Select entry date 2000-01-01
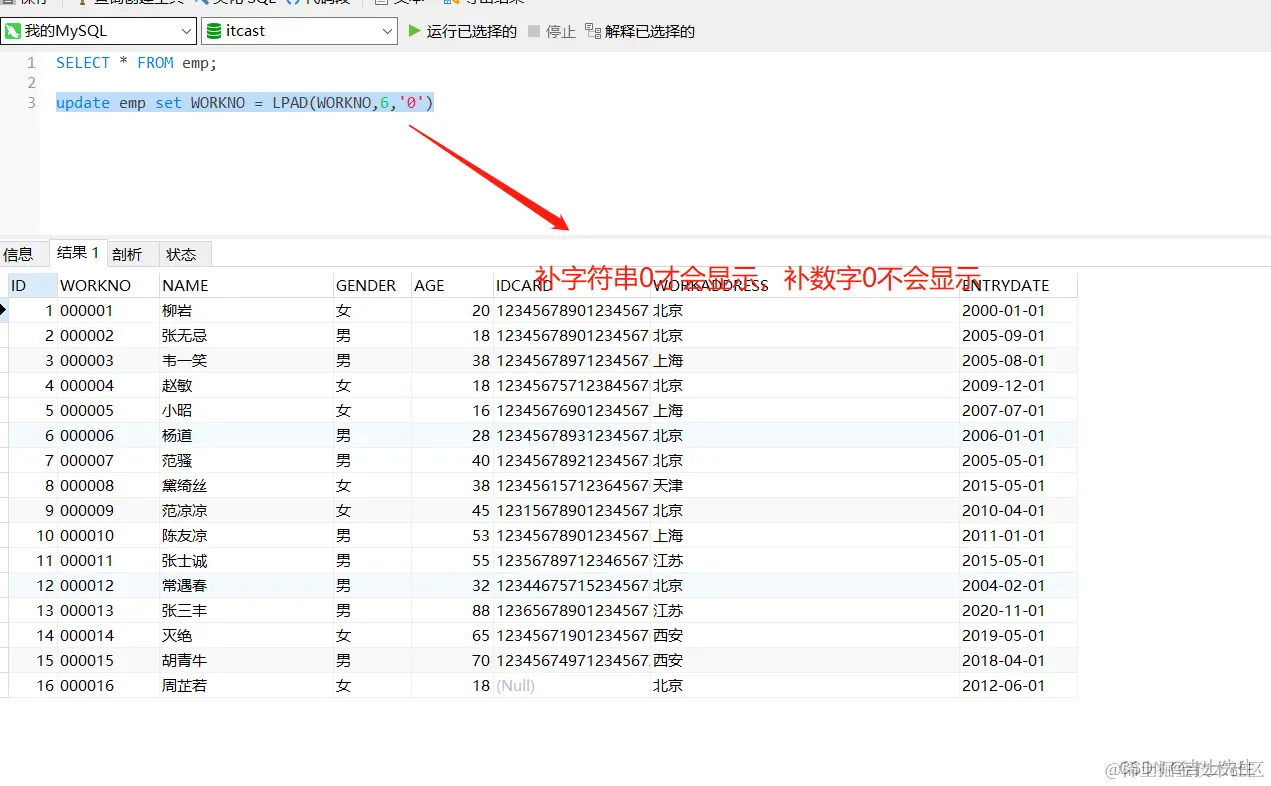The width and height of the screenshot is (1271, 786). (x=1018, y=310)
